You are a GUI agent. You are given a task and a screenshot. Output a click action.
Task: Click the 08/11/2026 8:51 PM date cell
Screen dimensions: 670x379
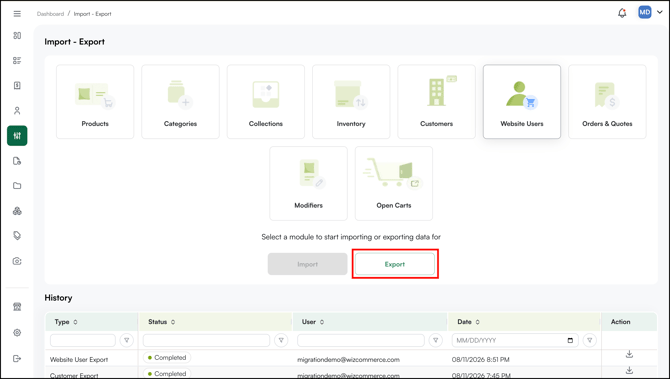tap(481, 359)
